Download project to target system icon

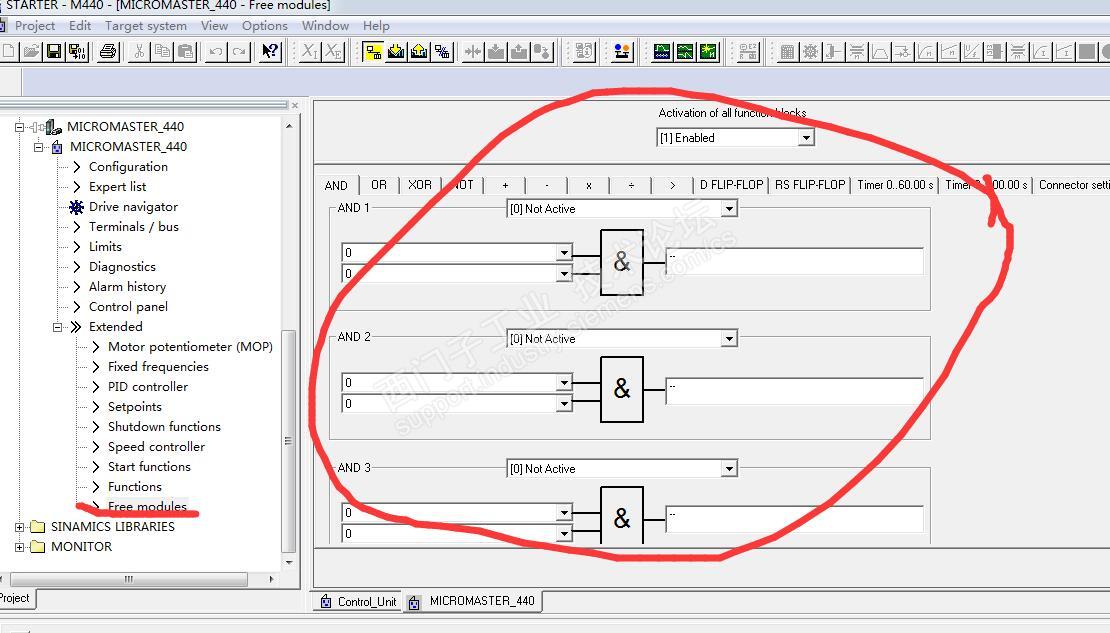coord(396,52)
